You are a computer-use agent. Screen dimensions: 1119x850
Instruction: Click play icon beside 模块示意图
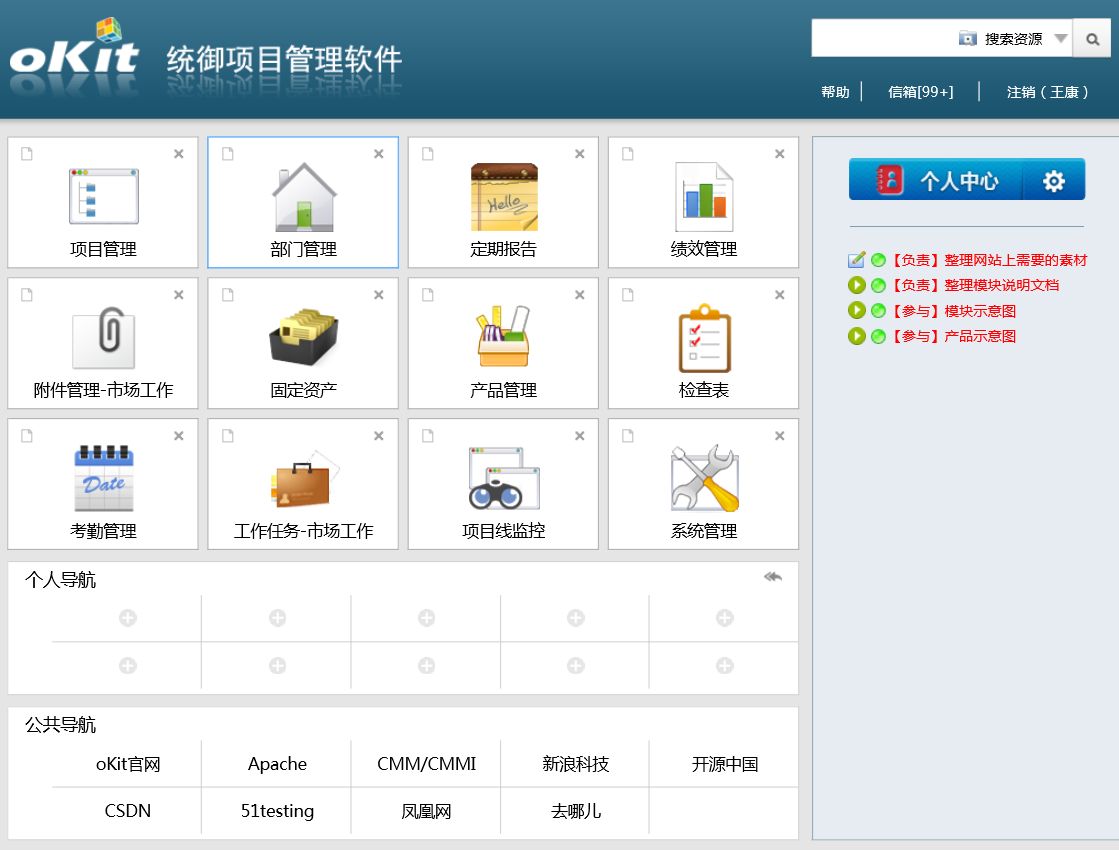pos(856,310)
